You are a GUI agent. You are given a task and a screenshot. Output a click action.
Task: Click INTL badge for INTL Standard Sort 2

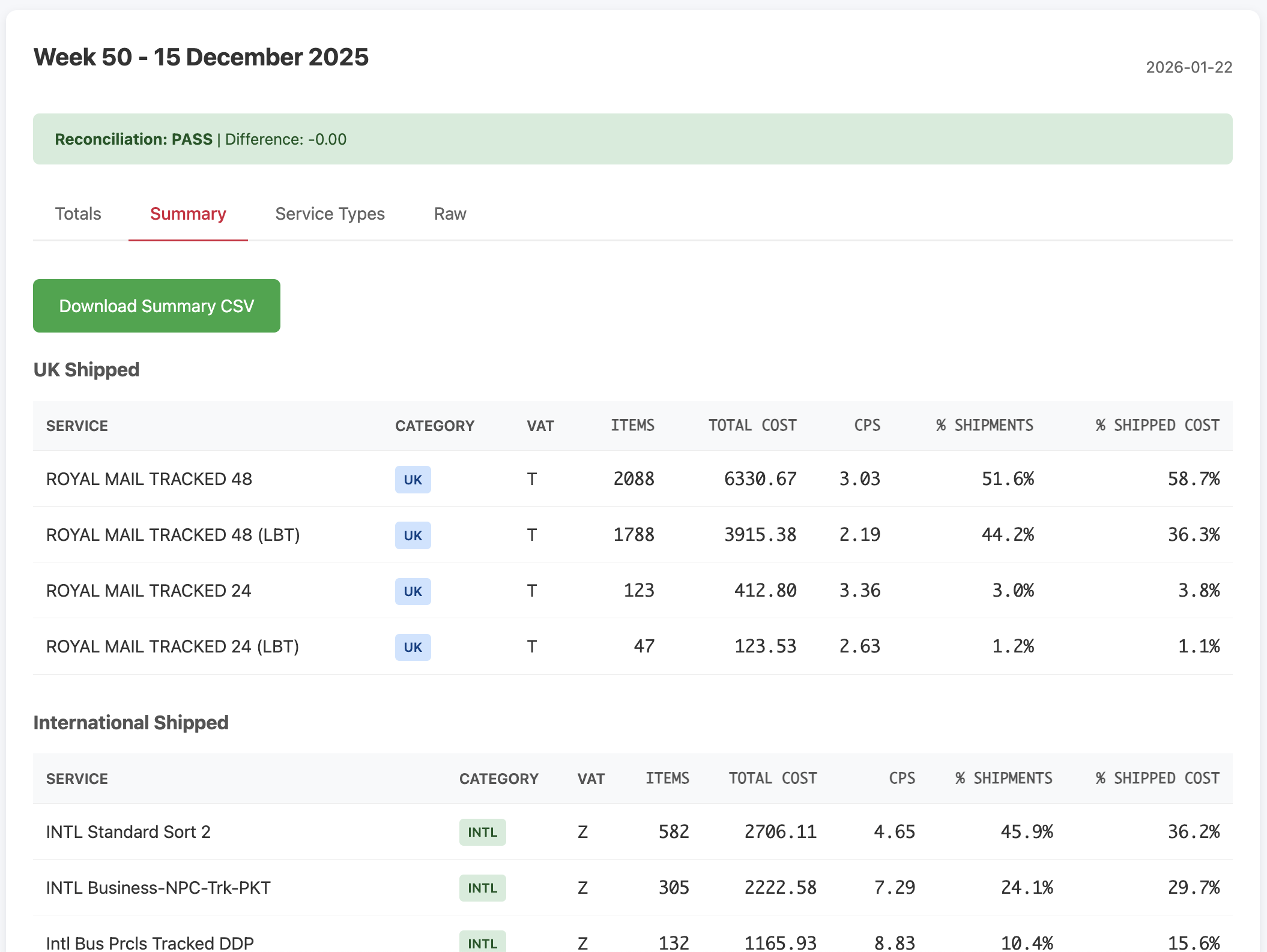click(x=482, y=832)
